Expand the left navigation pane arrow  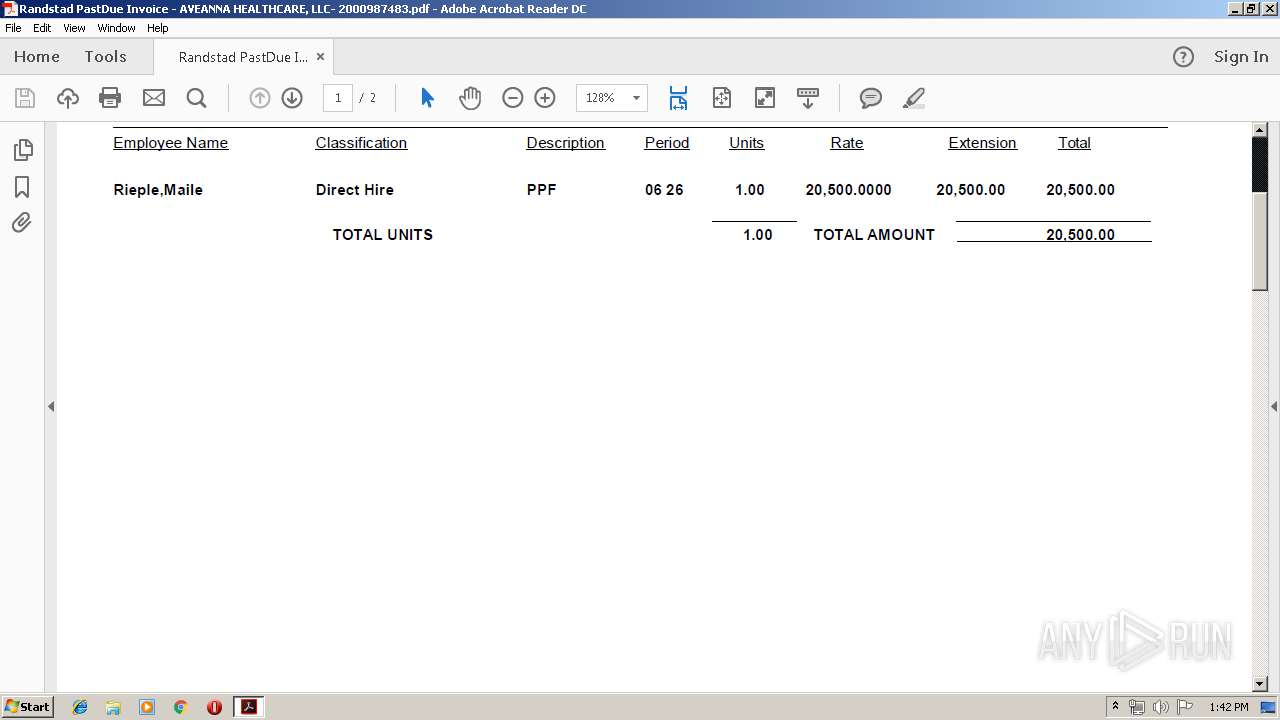[x=51, y=406]
